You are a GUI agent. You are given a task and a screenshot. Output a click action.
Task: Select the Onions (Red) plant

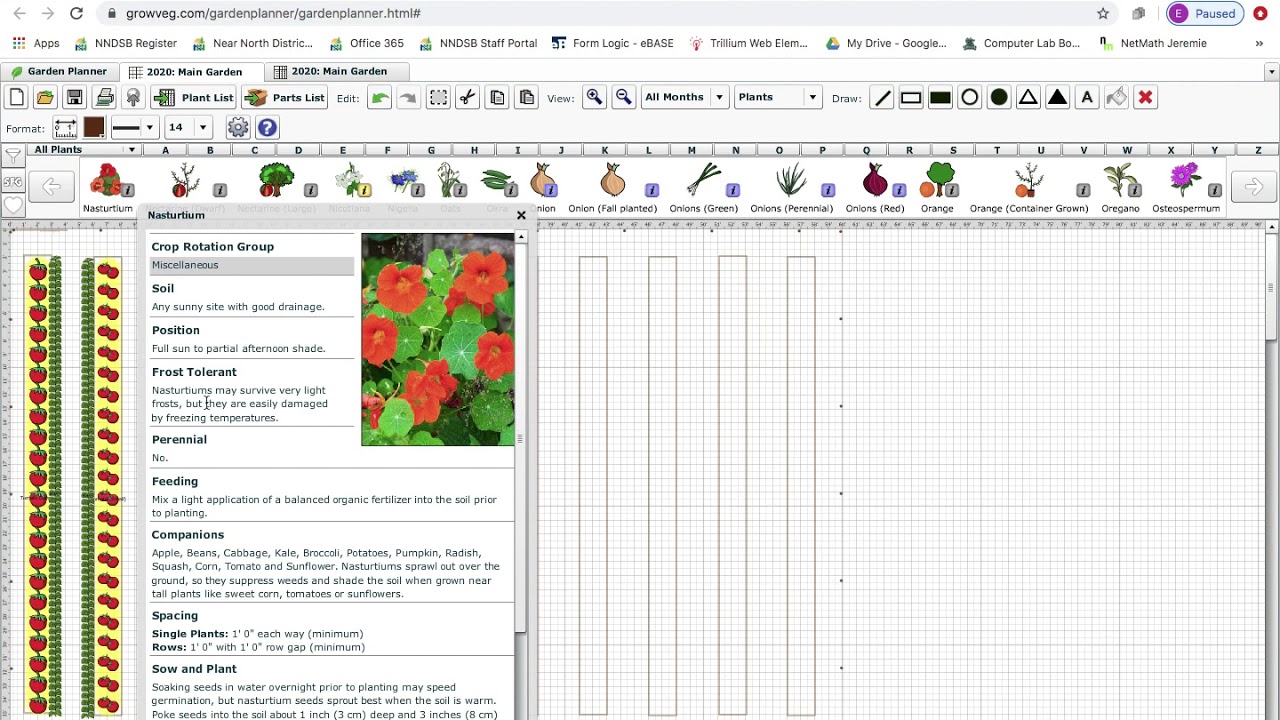point(875,181)
